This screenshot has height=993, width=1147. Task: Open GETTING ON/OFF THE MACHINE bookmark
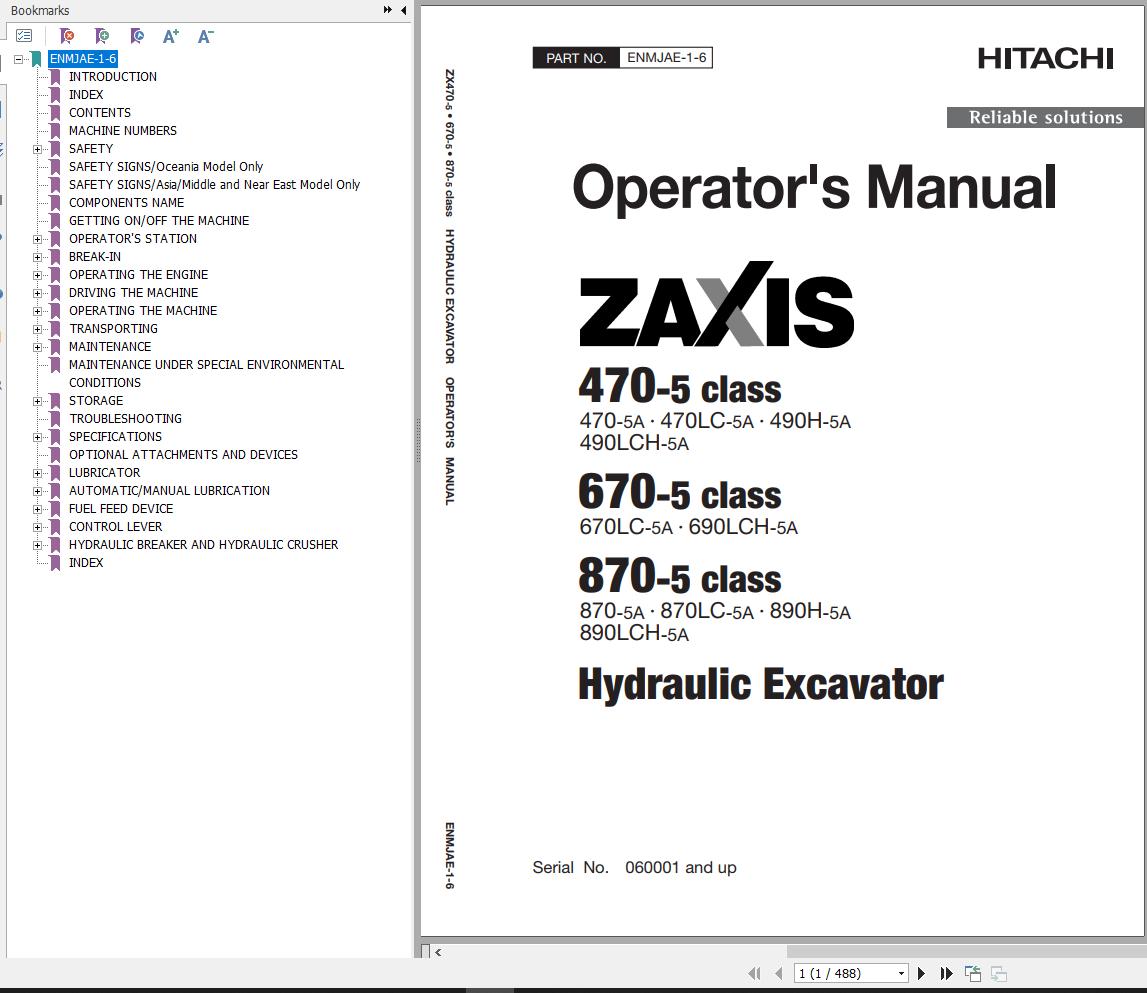(159, 221)
